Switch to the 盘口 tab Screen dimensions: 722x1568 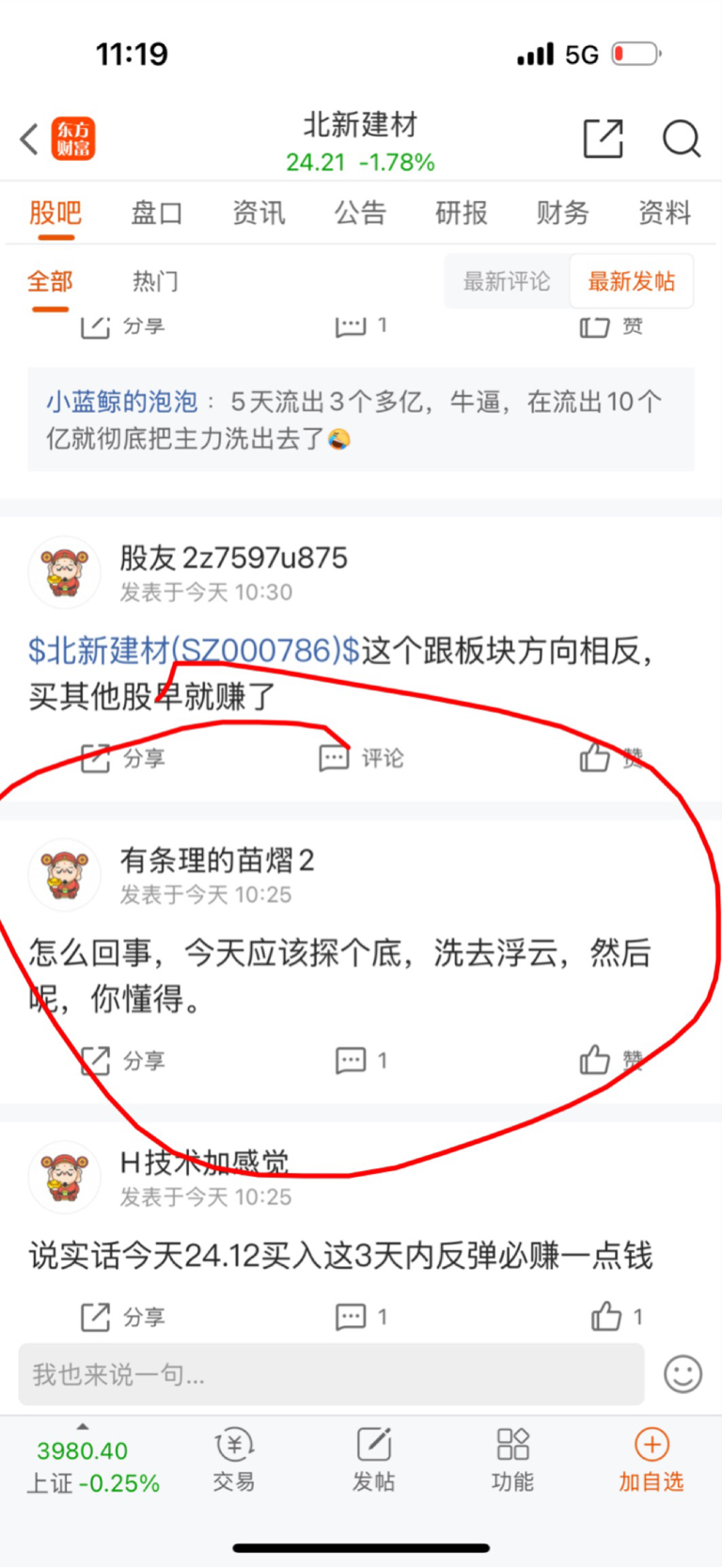click(156, 213)
